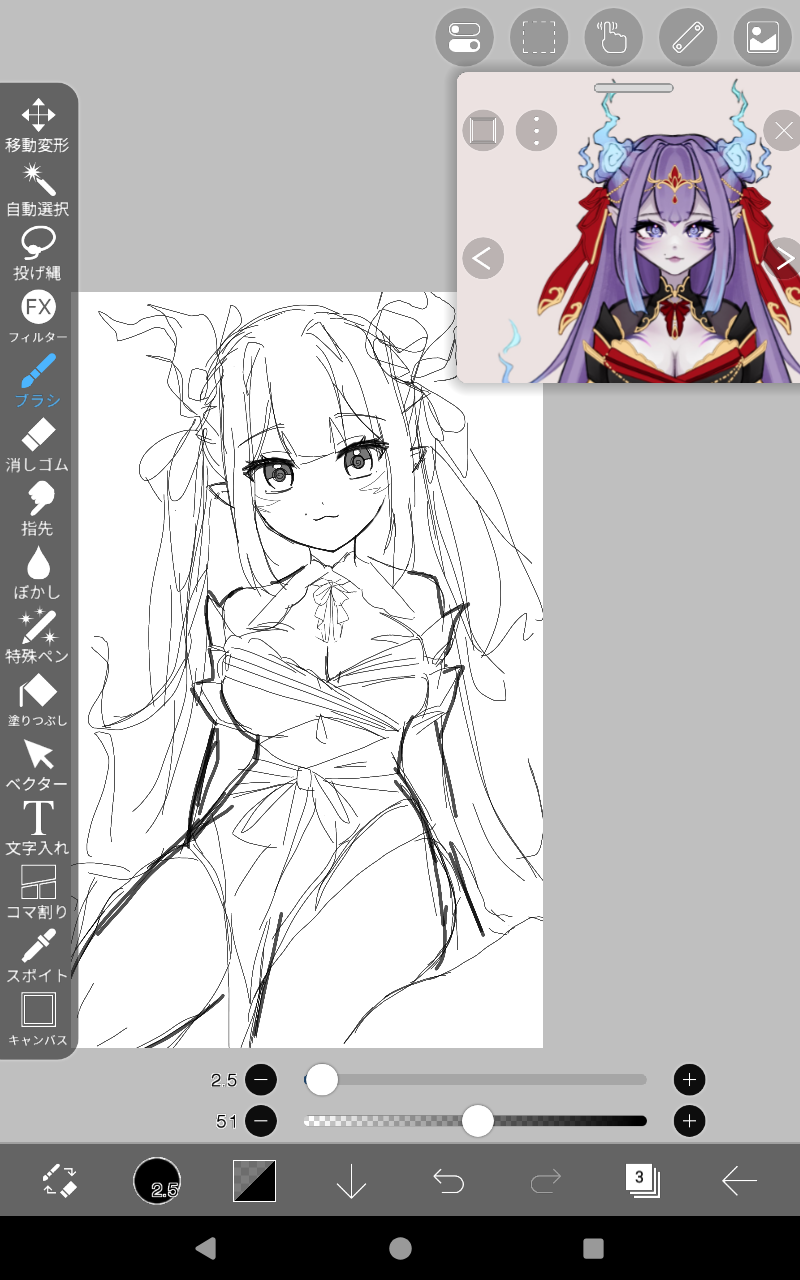Increase opacity with plus button

689,1121
